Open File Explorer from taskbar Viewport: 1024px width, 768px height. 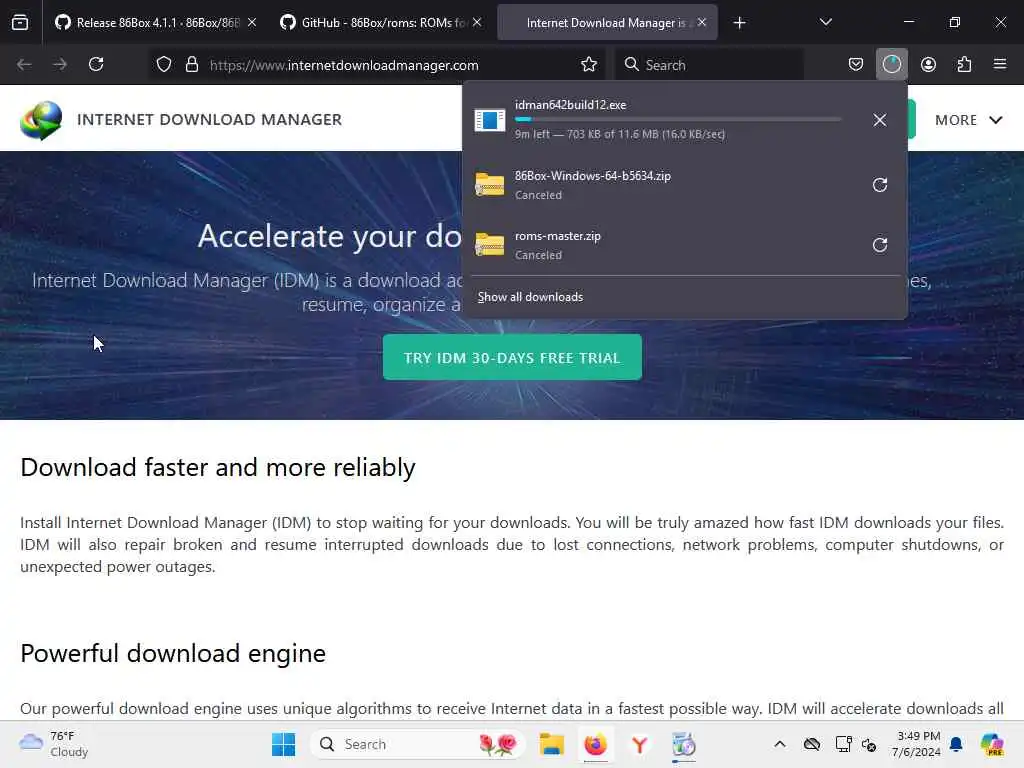(x=552, y=744)
